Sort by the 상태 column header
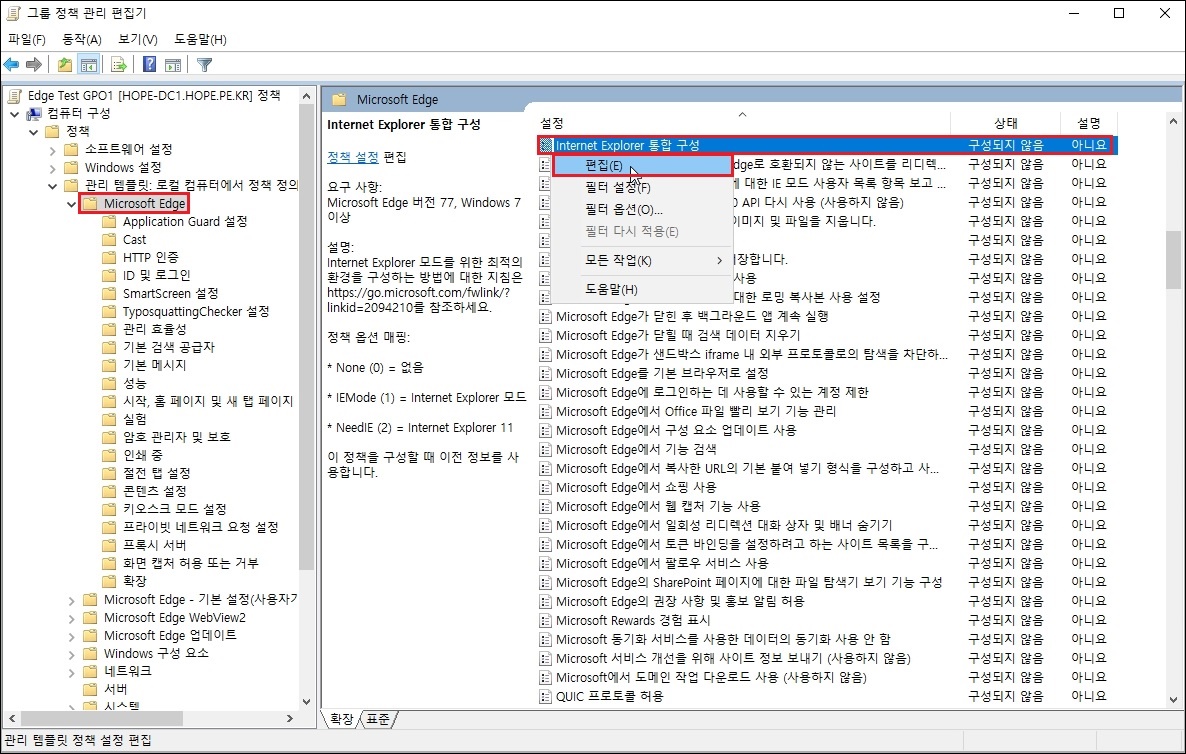This screenshot has width=1186, height=754. (1005, 123)
